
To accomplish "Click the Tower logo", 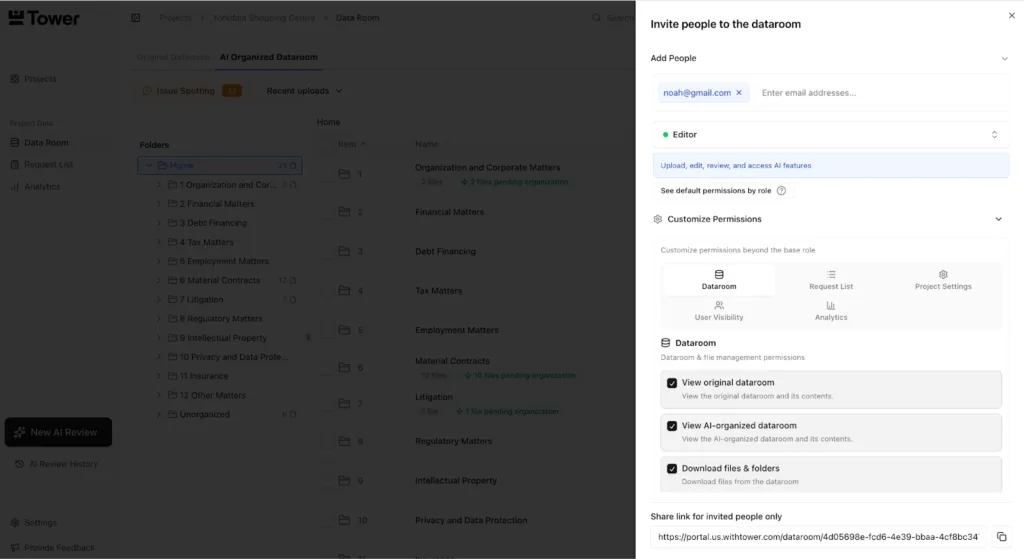I will click(x=44, y=18).
